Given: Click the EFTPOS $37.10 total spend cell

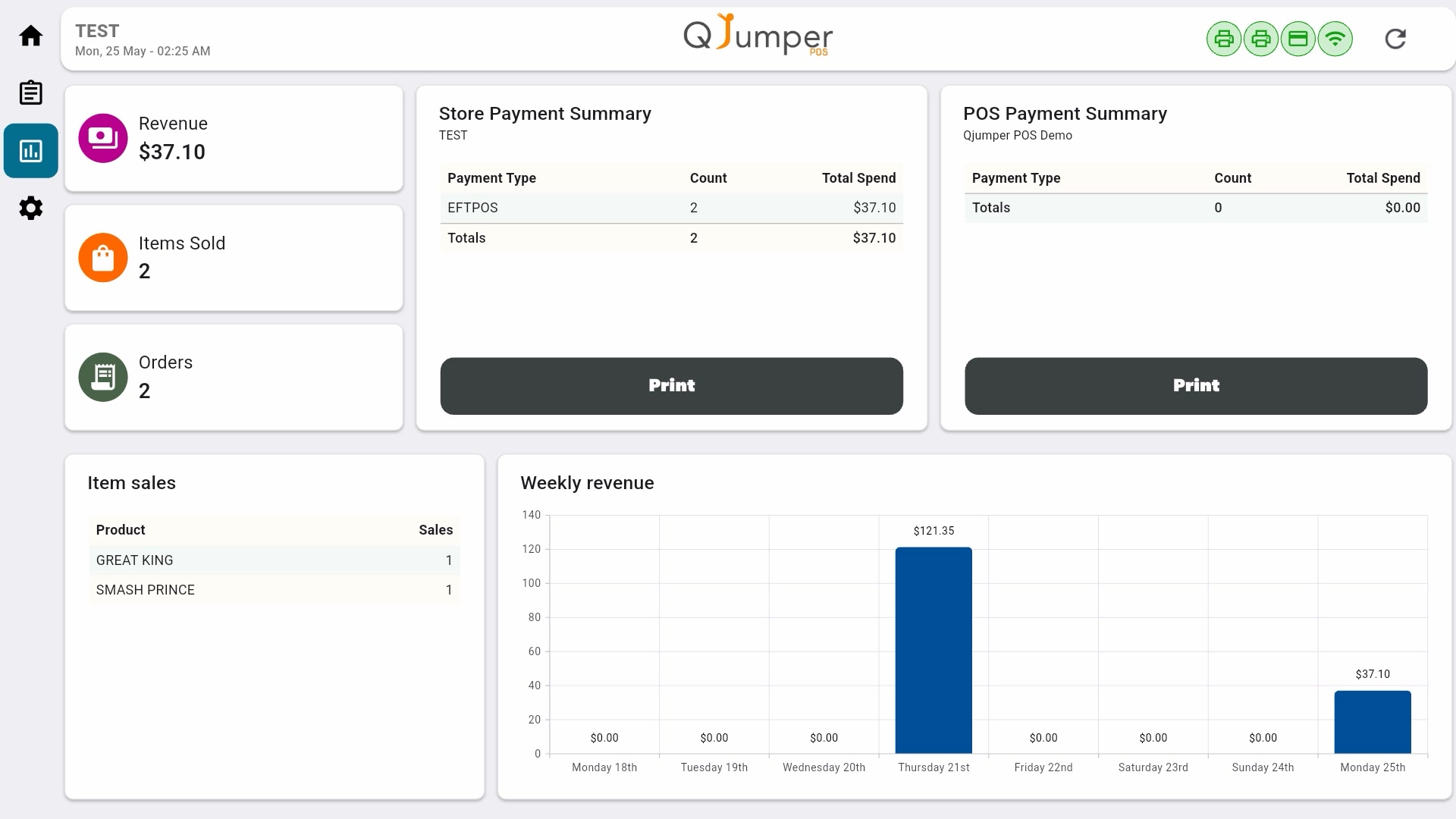Looking at the screenshot, I should [x=874, y=208].
